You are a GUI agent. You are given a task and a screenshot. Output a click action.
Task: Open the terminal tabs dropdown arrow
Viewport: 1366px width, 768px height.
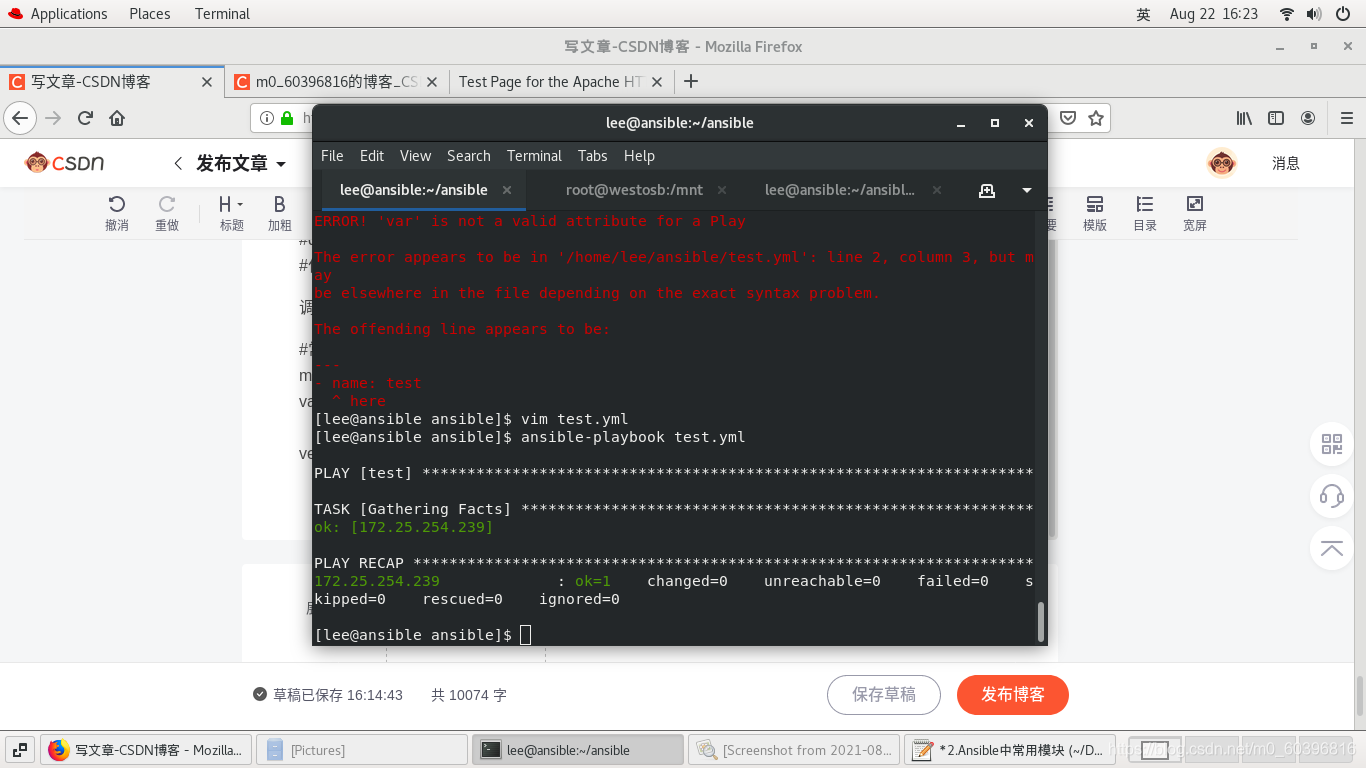pyautogui.click(x=1027, y=190)
